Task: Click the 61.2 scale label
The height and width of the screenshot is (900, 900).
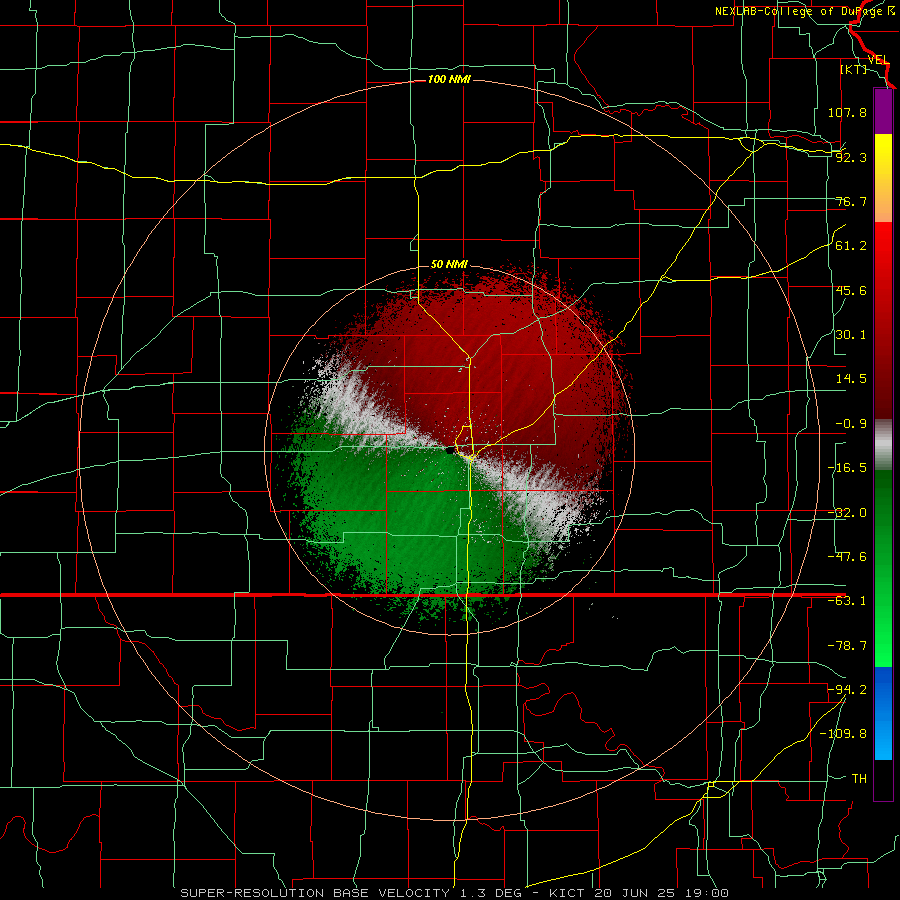Action: [x=851, y=246]
